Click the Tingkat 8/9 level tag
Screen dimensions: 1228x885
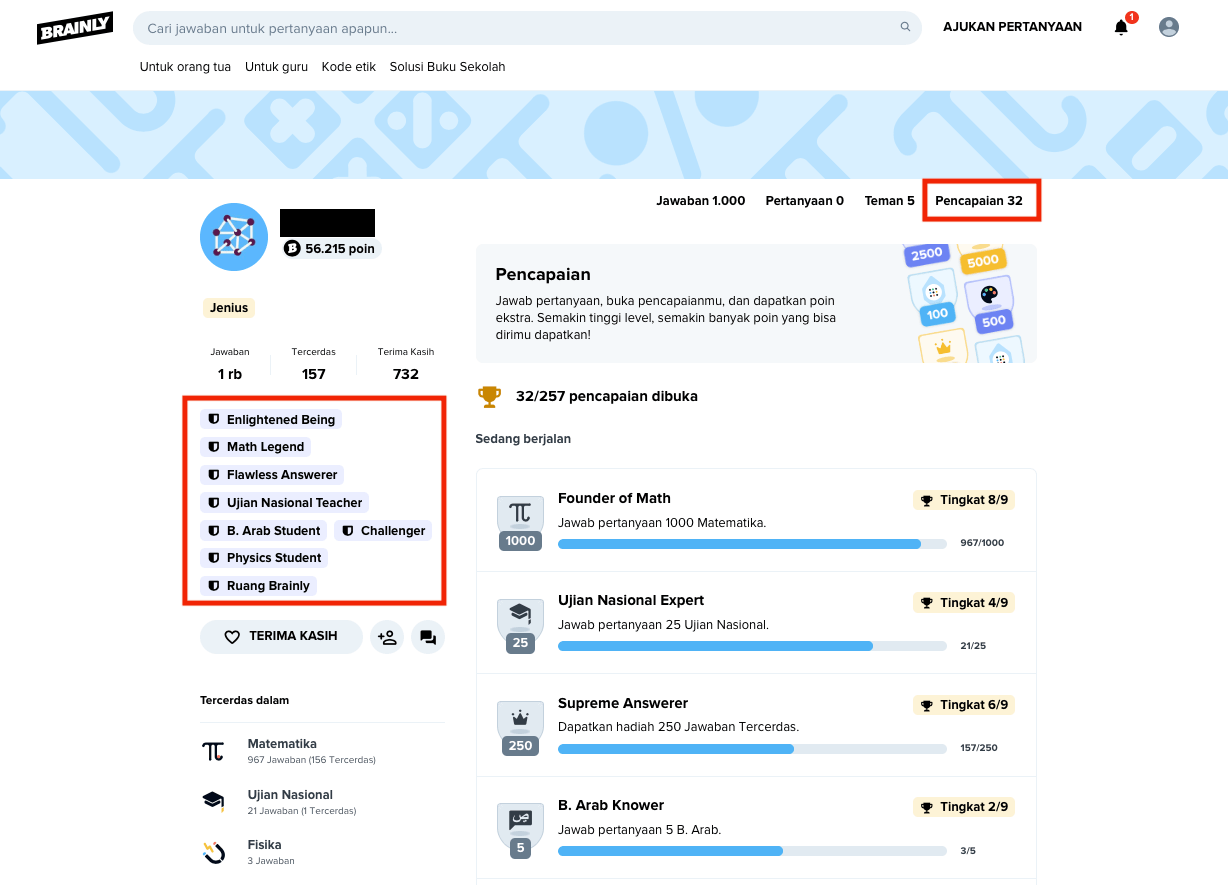click(x=964, y=500)
